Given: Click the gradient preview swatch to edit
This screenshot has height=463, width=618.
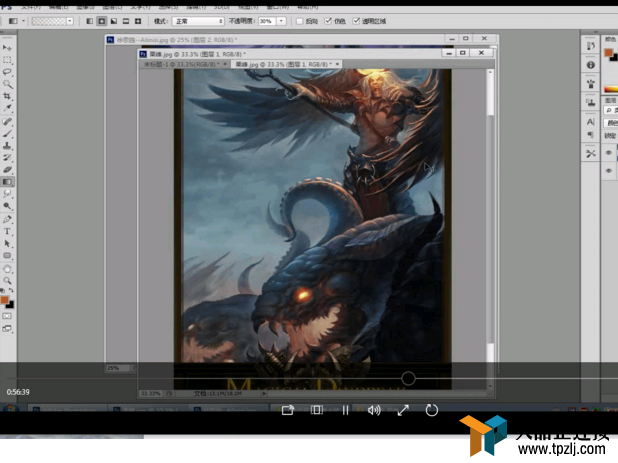Looking at the screenshot, I should pyautogui.click(x=49, y=21).
